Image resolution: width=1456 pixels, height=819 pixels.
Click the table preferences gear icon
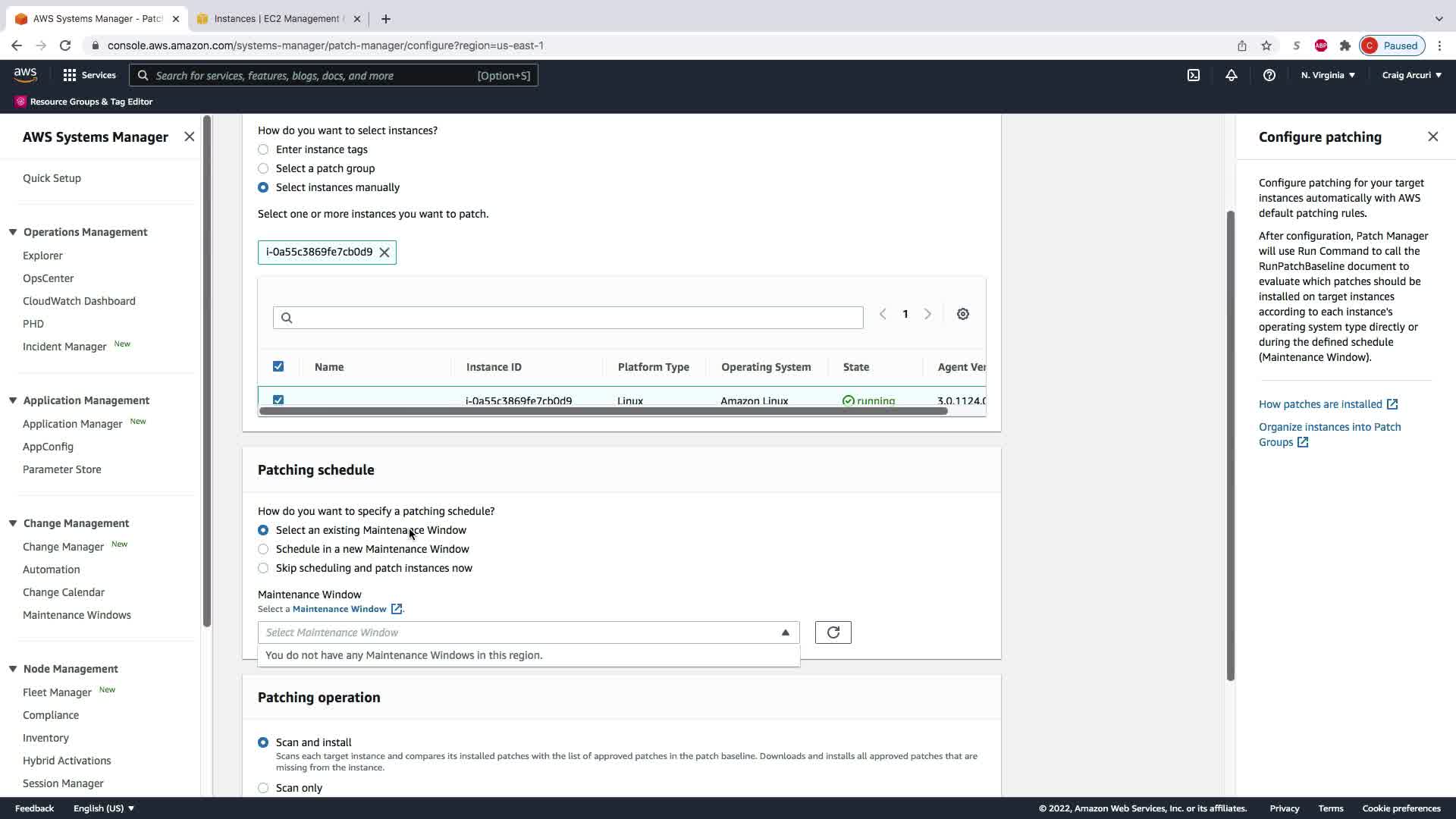click(x=963, y=314)
